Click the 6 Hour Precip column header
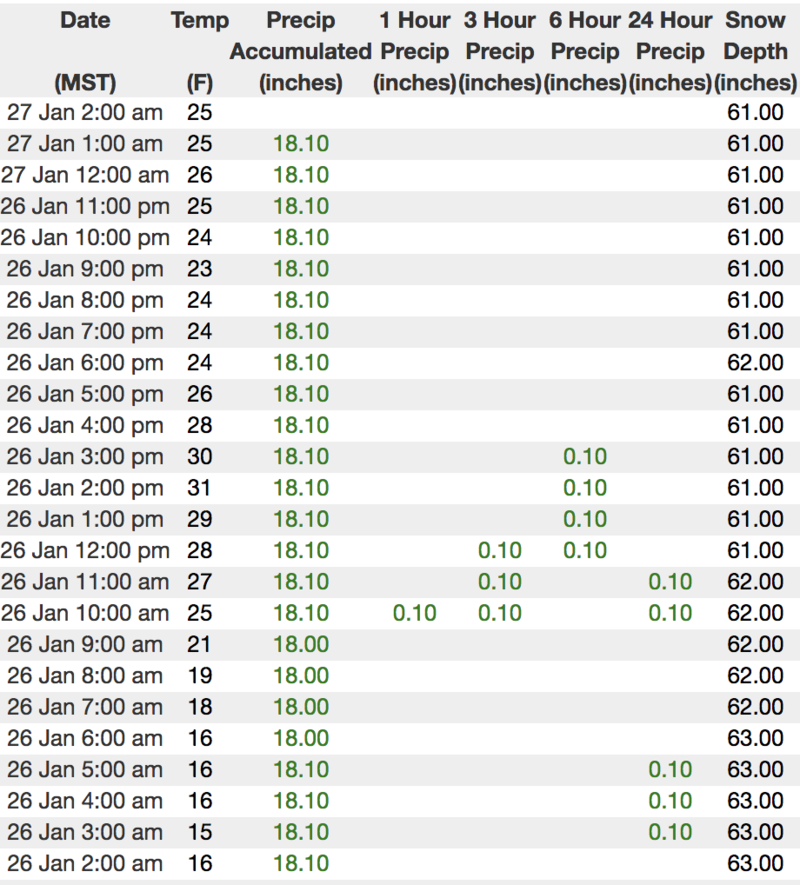The width and height of the screenshot is (800, 885). 585,51
